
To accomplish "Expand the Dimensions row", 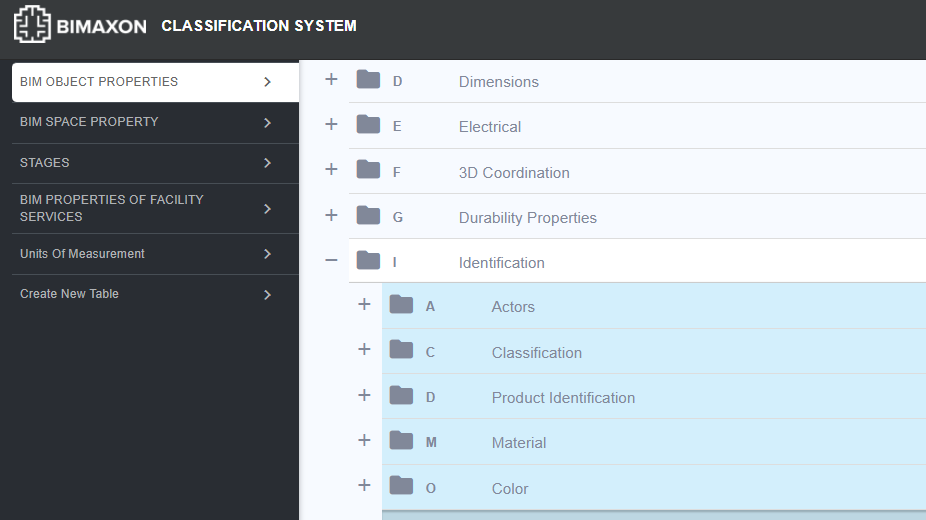I will click(x=331, y=79).
